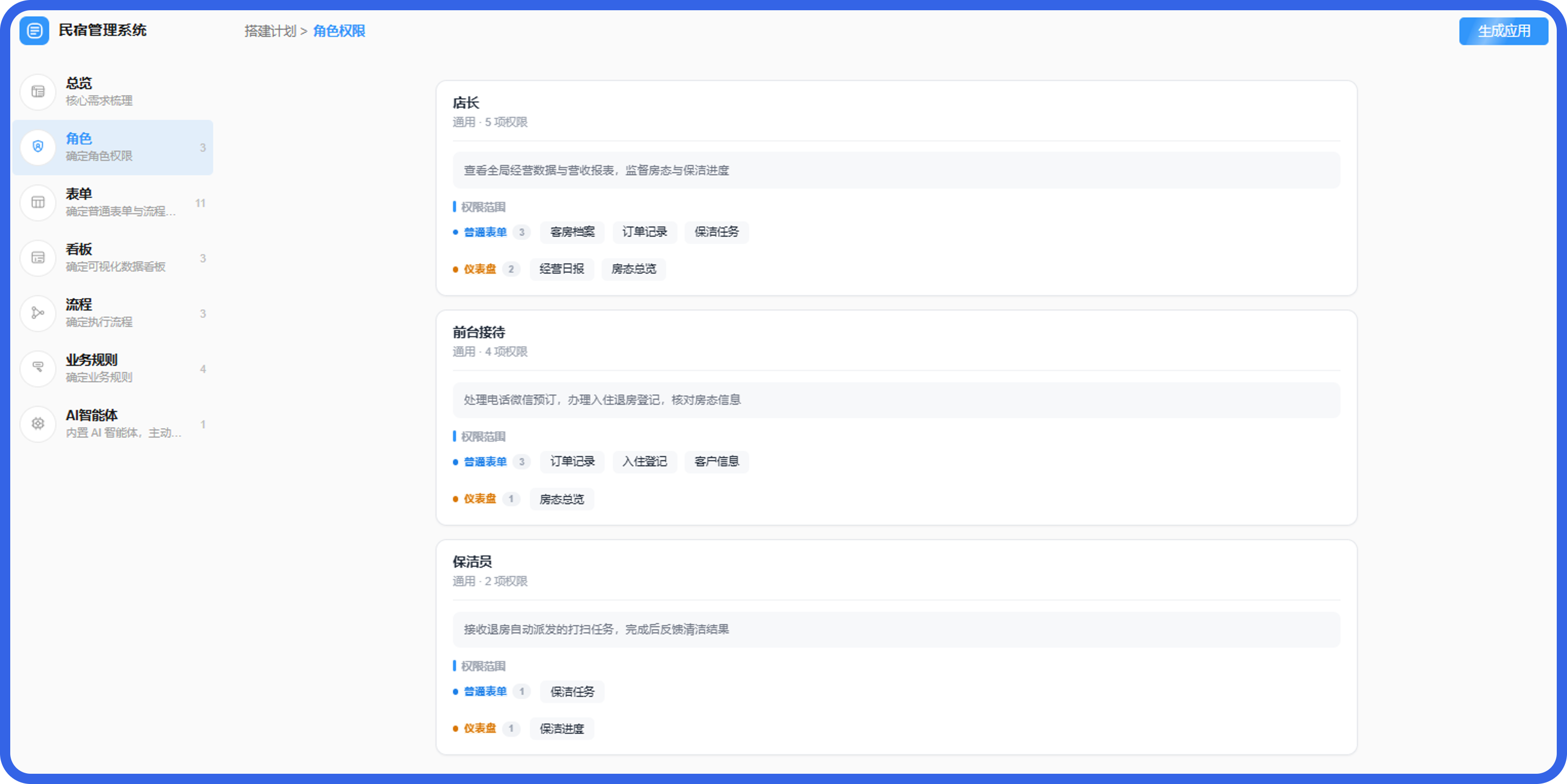Click 订单记录 tag in 前台接待 card
Screen dimensions: 1567x784
(x=572, y=462)
